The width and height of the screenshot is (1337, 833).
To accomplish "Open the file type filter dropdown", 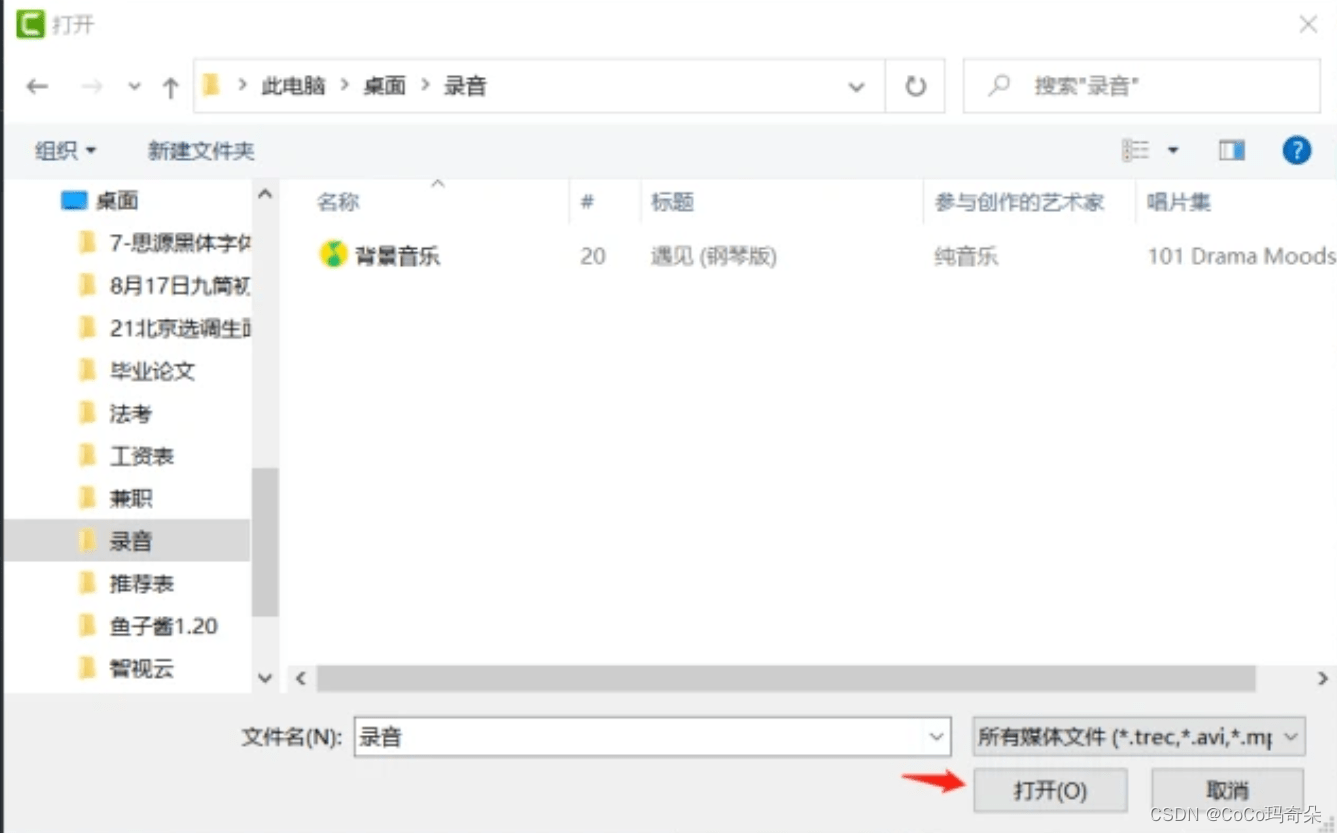I will tap(1139, 738).
